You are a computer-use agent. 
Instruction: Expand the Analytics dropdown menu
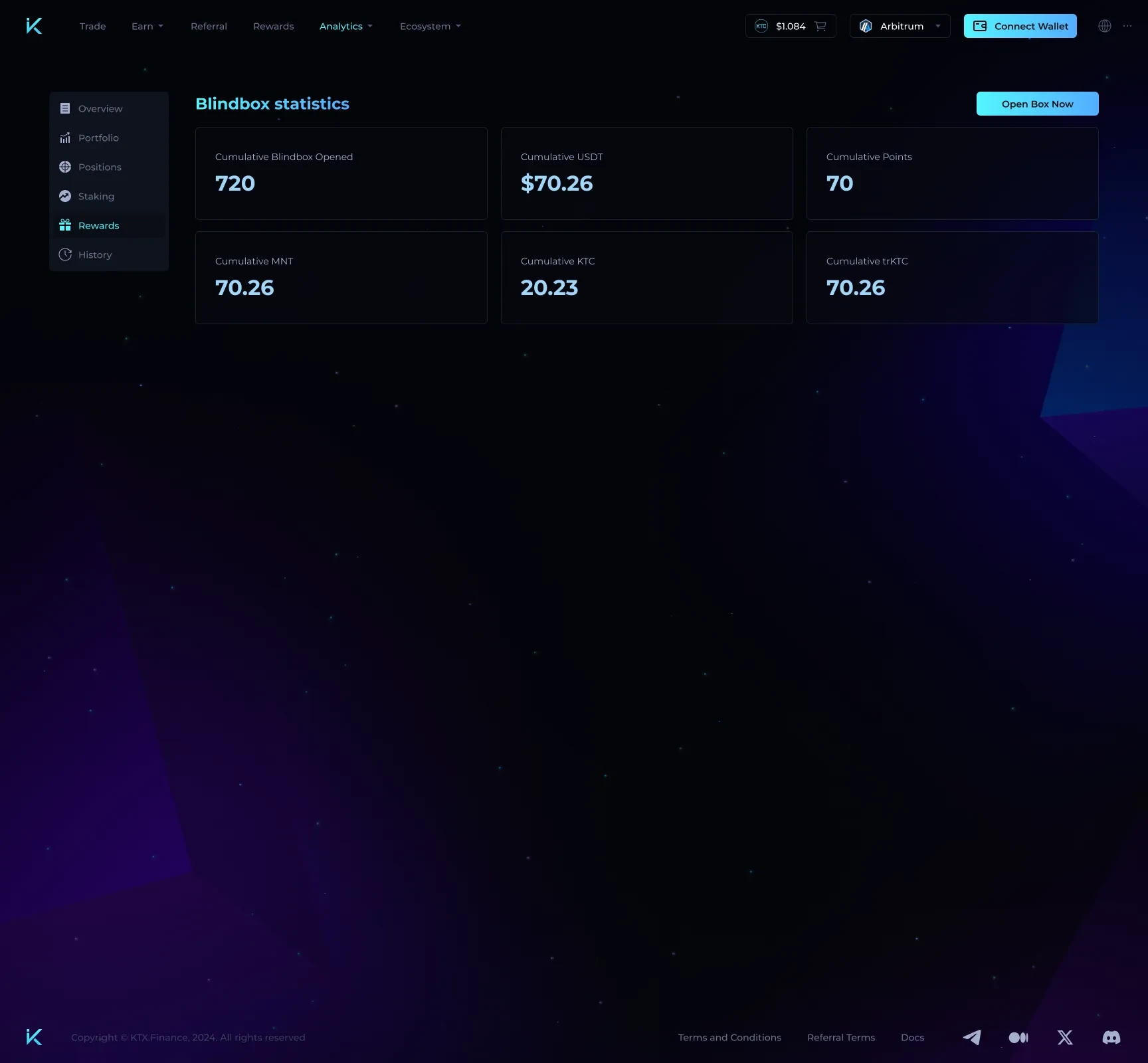click(345, 26)
